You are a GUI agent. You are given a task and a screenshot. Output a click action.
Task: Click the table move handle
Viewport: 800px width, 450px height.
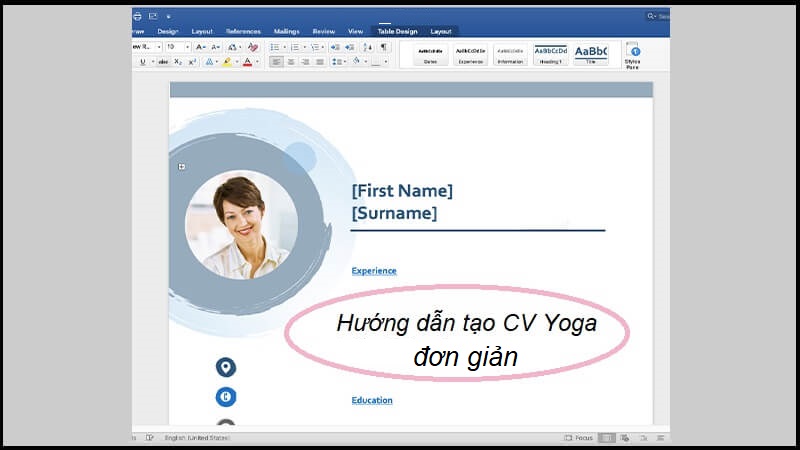[x=182, y=167]
